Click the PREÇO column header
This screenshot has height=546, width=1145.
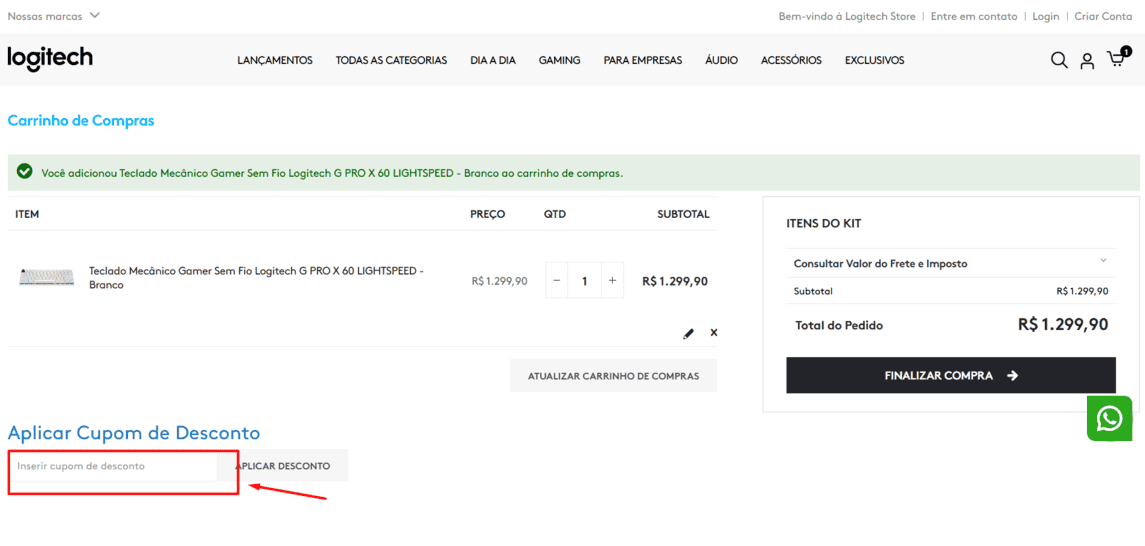488,215
